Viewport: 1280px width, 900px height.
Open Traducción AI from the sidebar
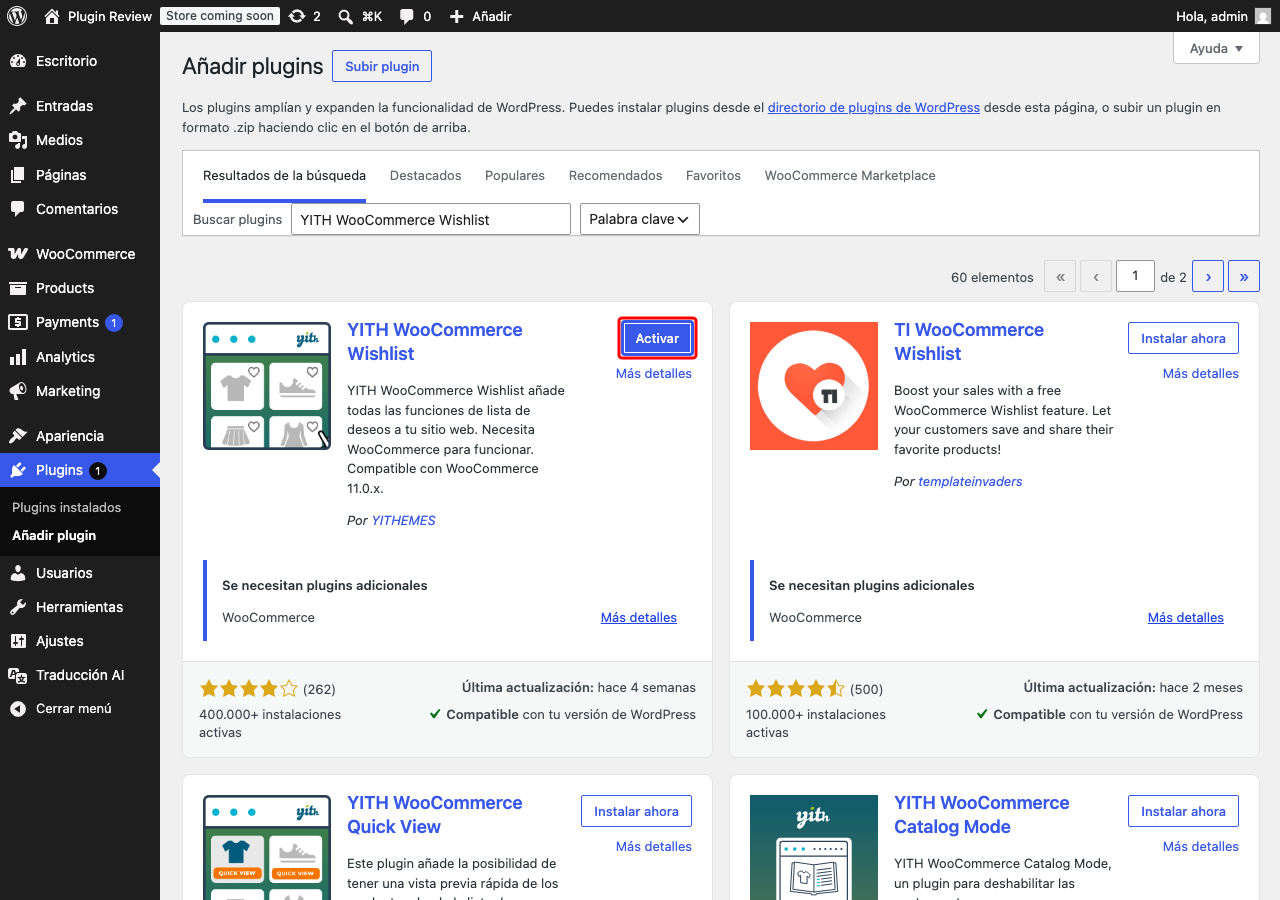(80, 675)
